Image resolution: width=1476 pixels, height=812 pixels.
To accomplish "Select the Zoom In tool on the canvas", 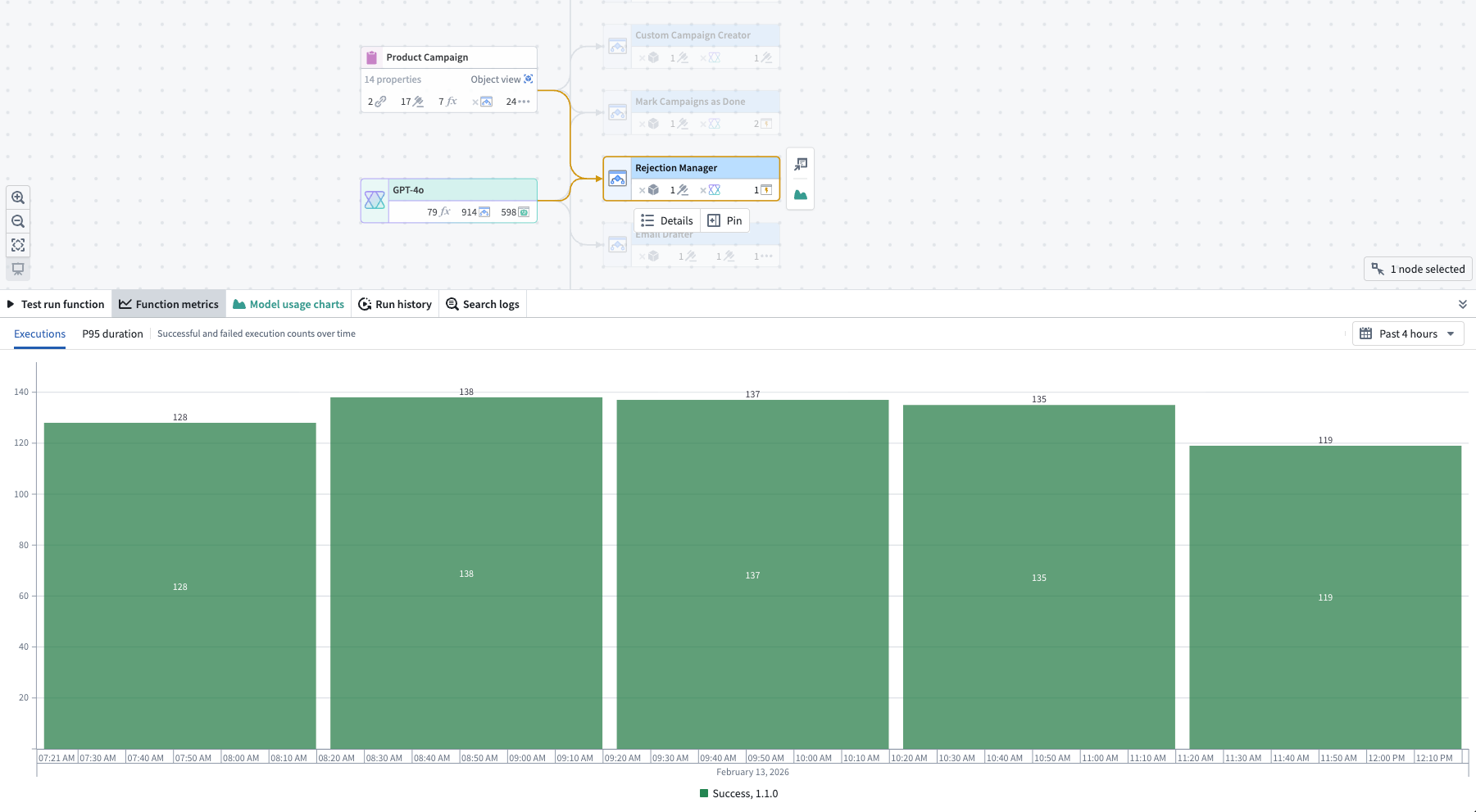I will [x=18, y=197].
